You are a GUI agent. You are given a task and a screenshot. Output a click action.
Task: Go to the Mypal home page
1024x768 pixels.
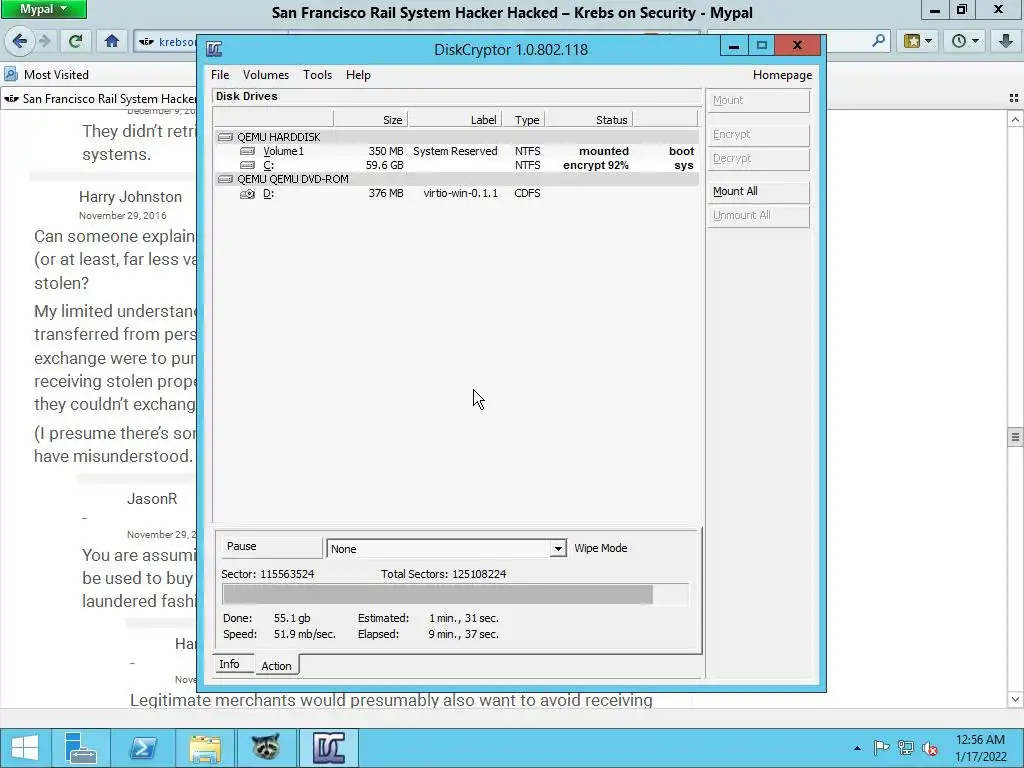(112, 41)
